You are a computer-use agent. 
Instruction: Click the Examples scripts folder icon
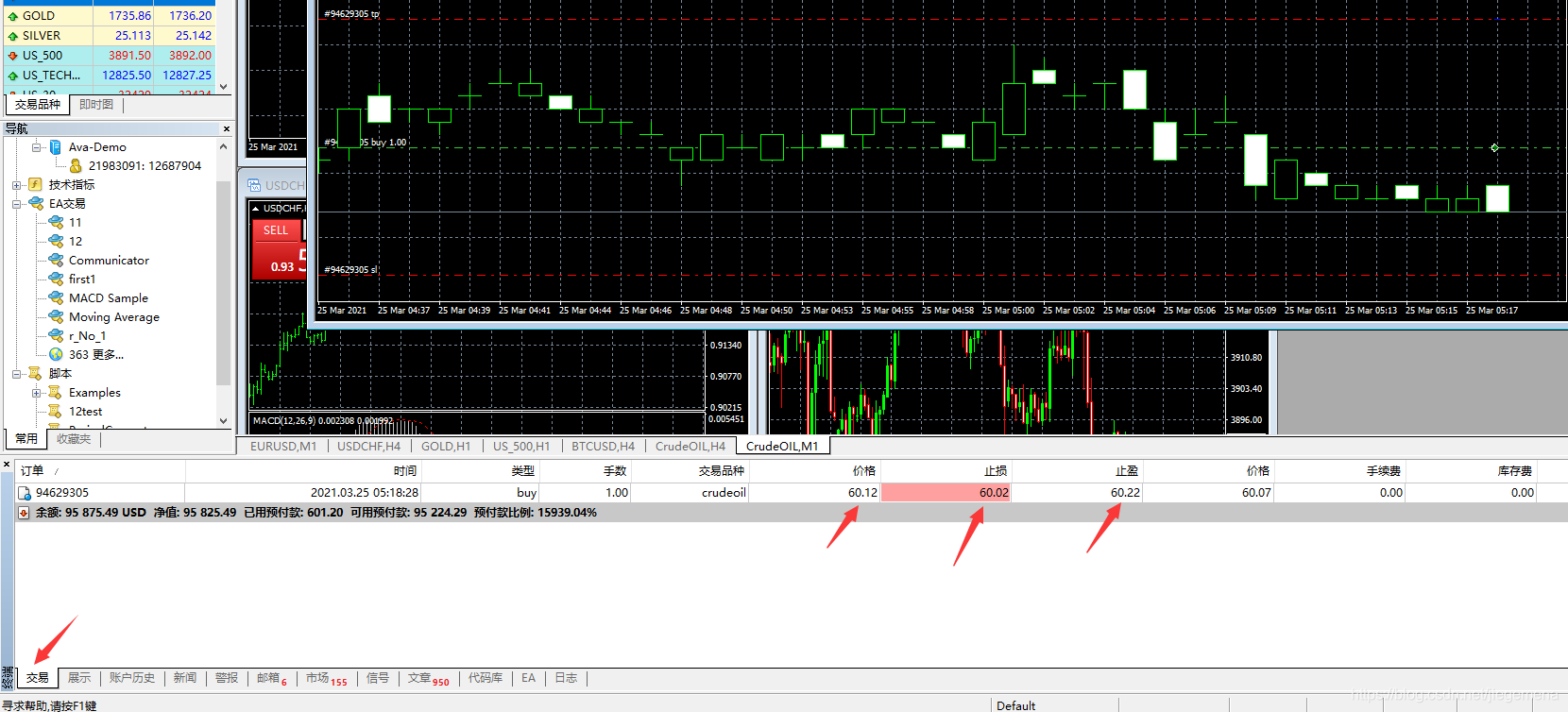pos(56,393)
